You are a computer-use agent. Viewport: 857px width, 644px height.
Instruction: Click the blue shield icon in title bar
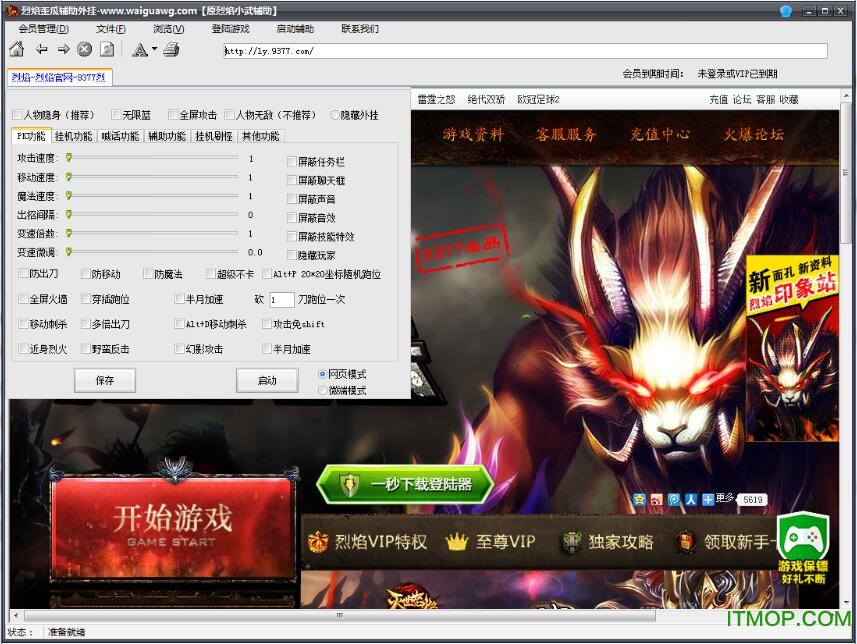pos(786,11)
